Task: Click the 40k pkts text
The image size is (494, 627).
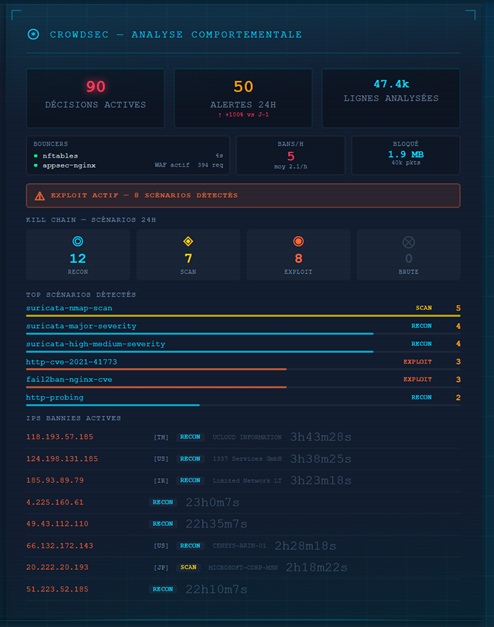Action: pyautogui.click(x=406, y=163)
